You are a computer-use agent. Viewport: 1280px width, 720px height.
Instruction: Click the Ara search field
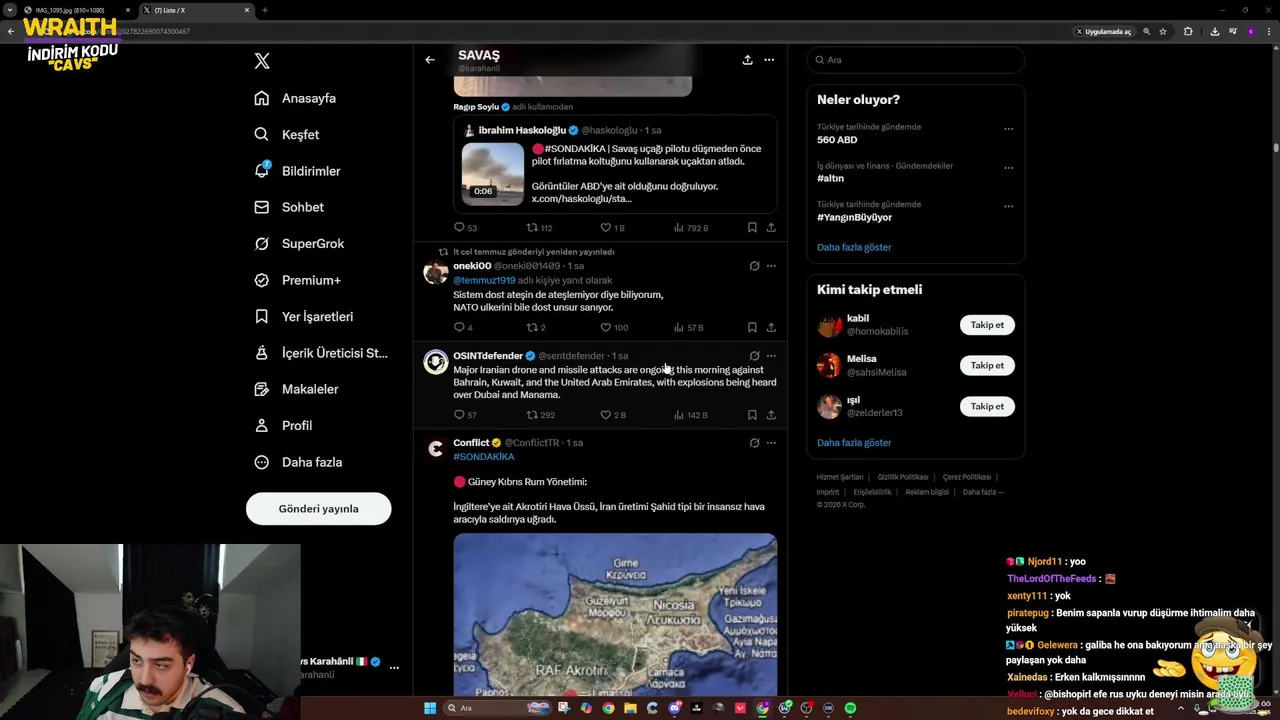915,60
